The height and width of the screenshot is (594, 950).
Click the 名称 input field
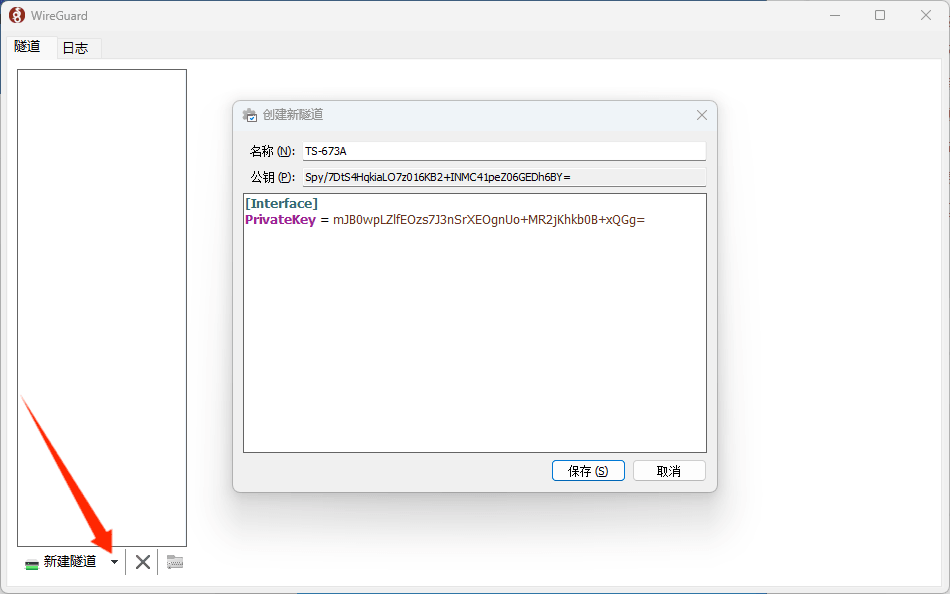coord(504,151)
